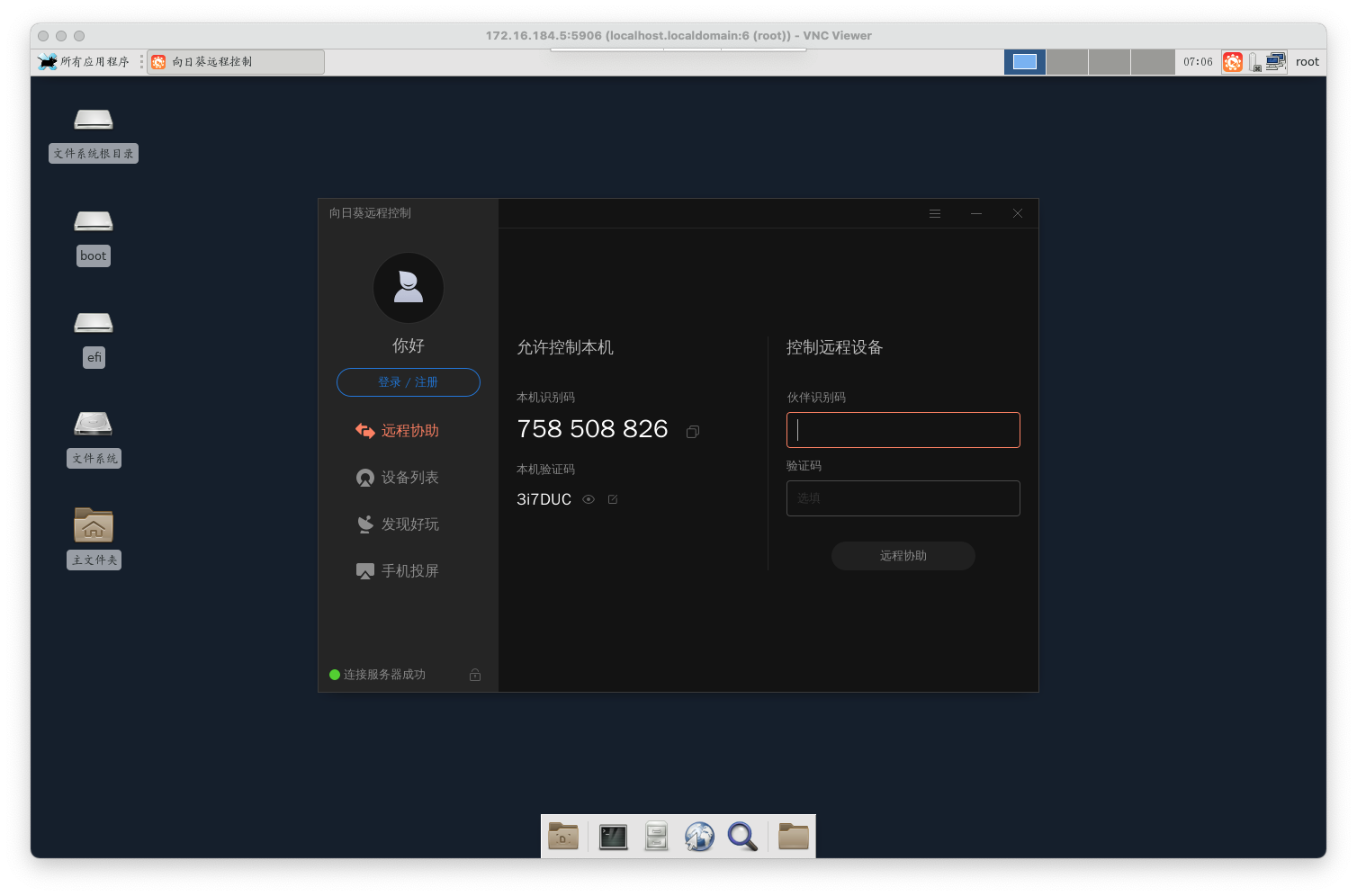Screen dimensions: 1357x896
Task: Copy the local ID 758 508 826
Action: (693, 432)
